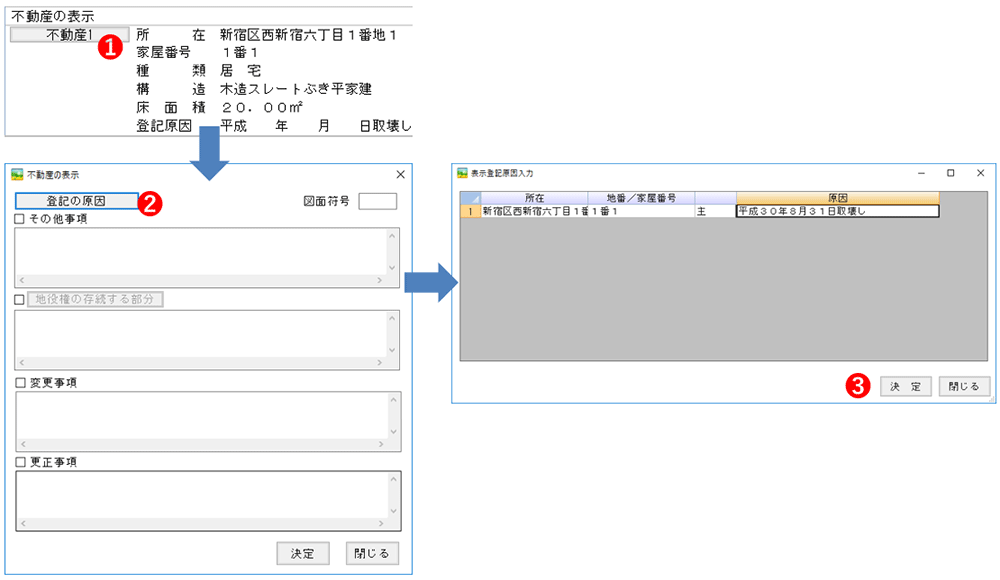Open the 登記の原因 button
The height and width of the screenshot is (580, 1000).
coord(76,201)
